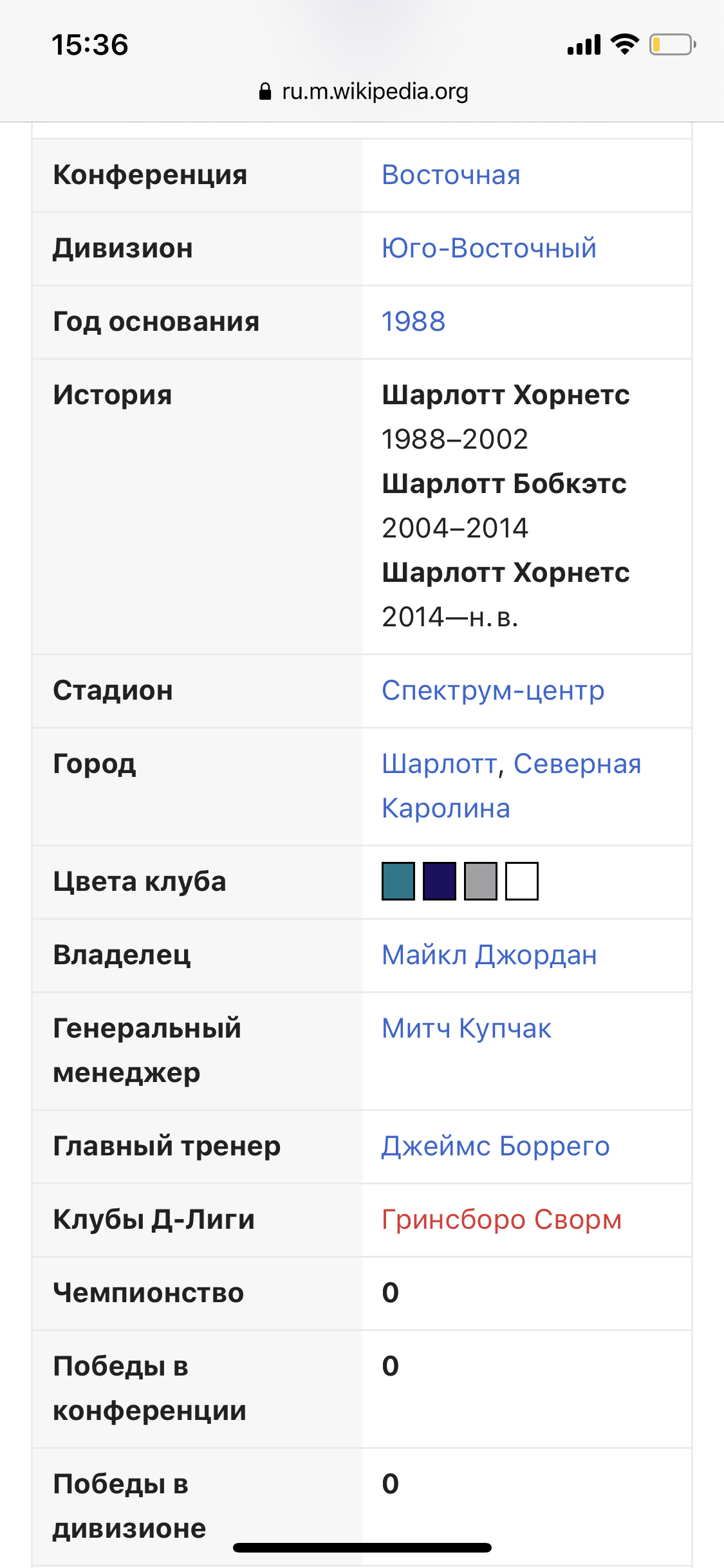Click the white club color swatch

522,881
